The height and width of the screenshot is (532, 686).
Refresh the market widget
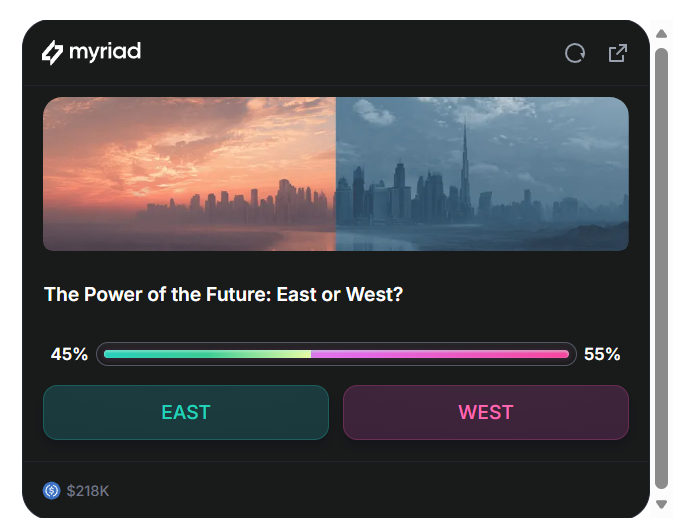(575, 53)
